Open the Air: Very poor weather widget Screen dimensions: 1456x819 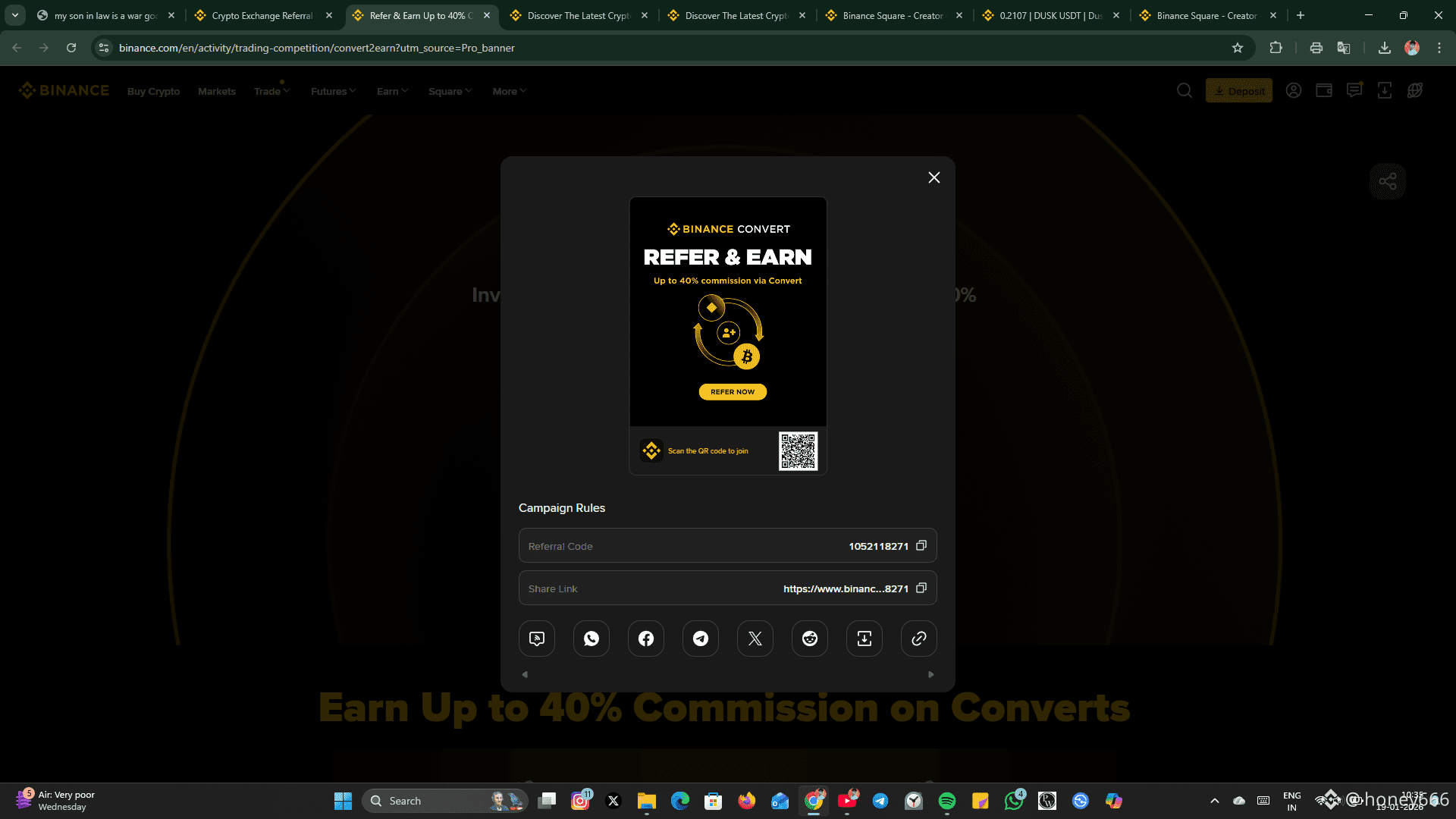pos(57,801)
